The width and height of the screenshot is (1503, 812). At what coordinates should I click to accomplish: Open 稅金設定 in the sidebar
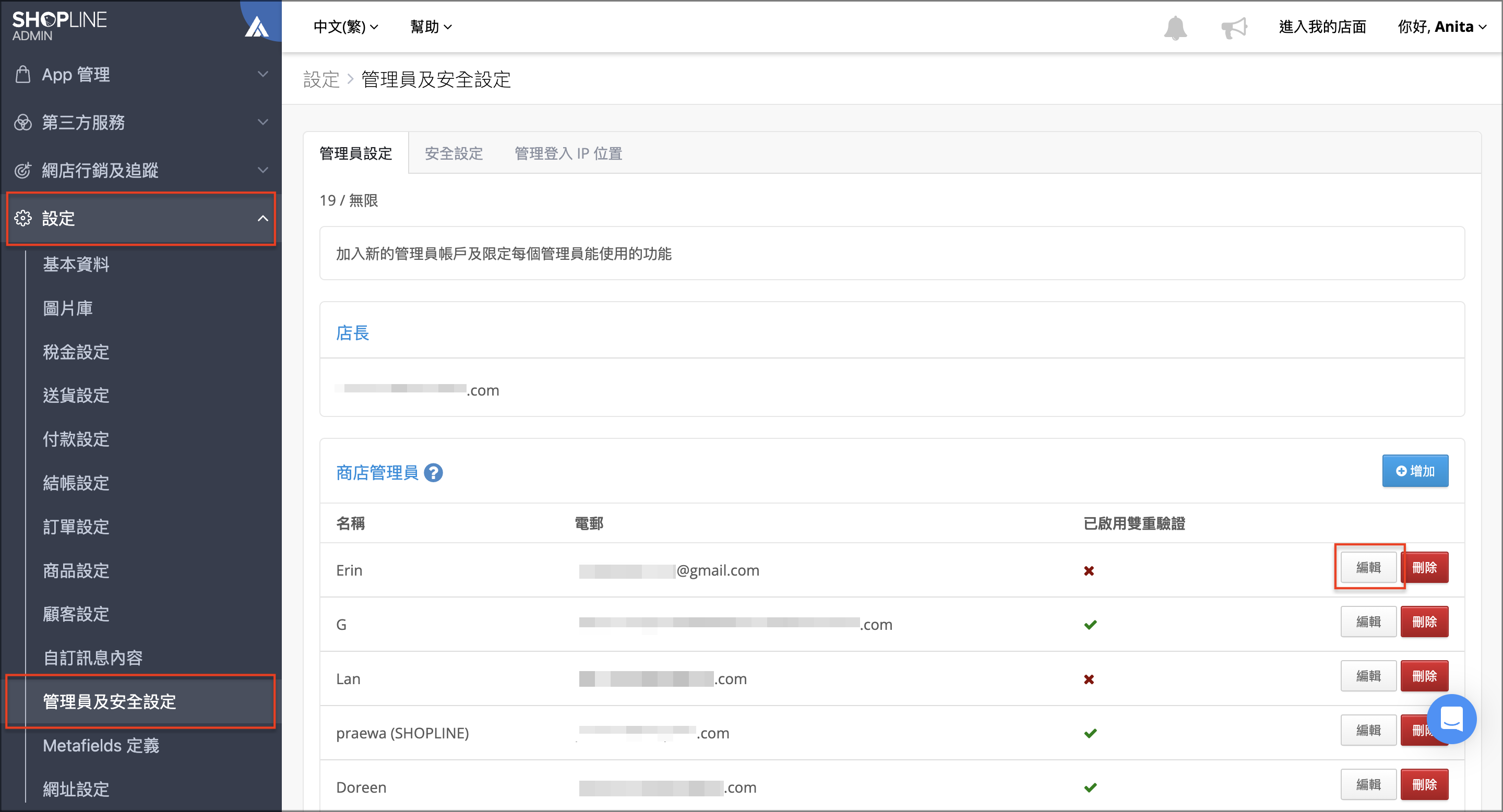pyautogui.click(x=76, y=352)
